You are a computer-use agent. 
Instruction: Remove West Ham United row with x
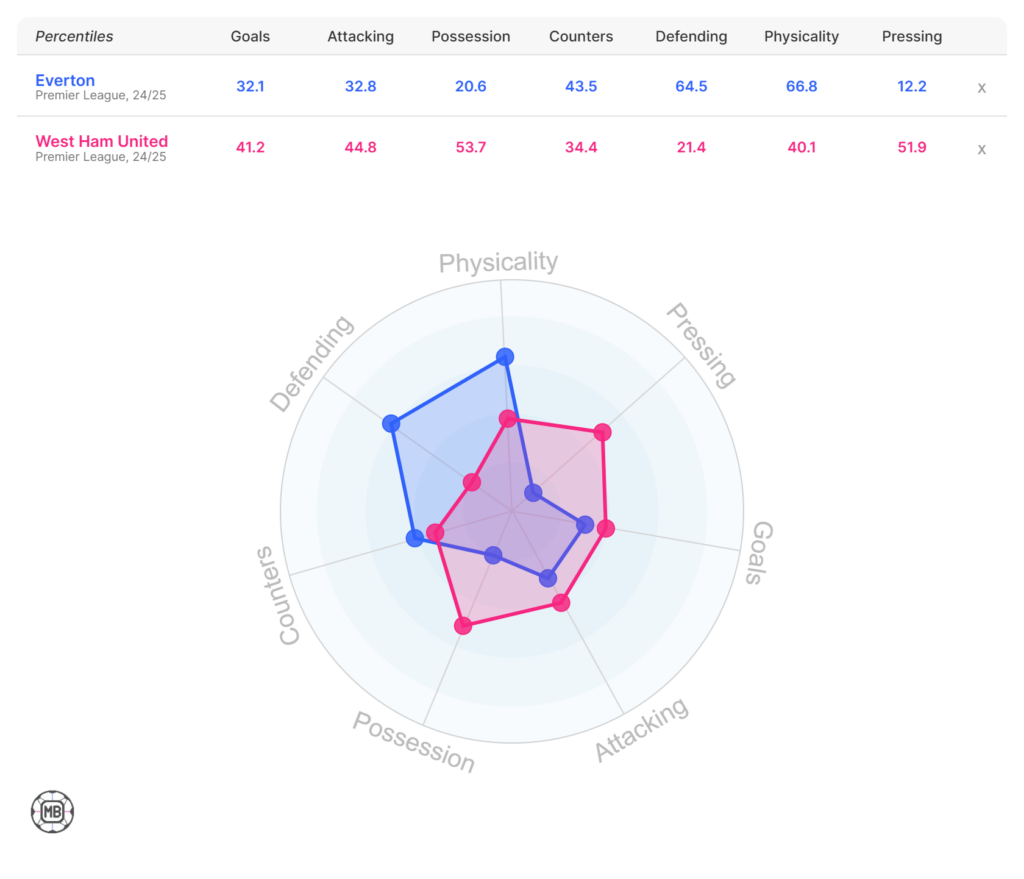click(981, 149)
